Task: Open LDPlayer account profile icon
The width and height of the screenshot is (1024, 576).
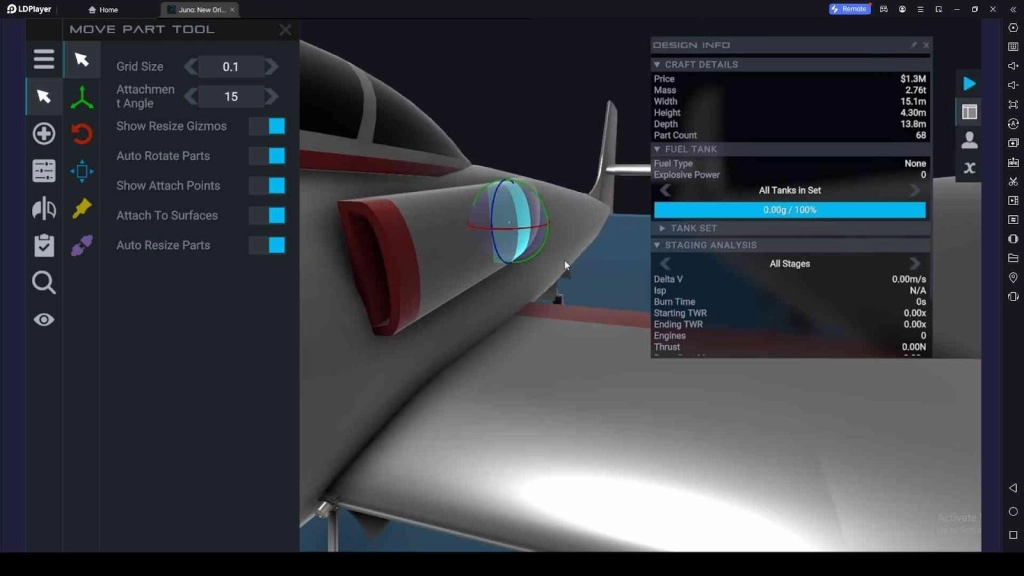Action: (902, 9)
